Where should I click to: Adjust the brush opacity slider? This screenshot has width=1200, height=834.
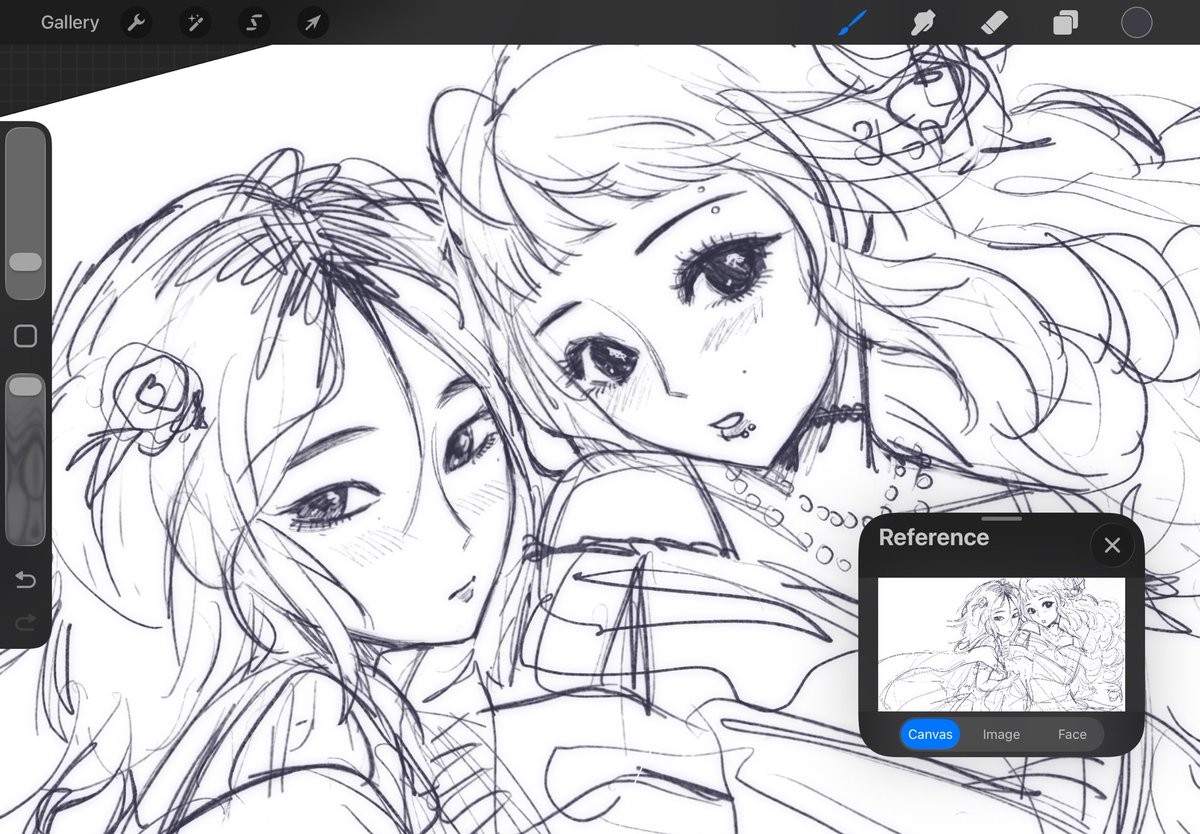(x=25, y=458)
